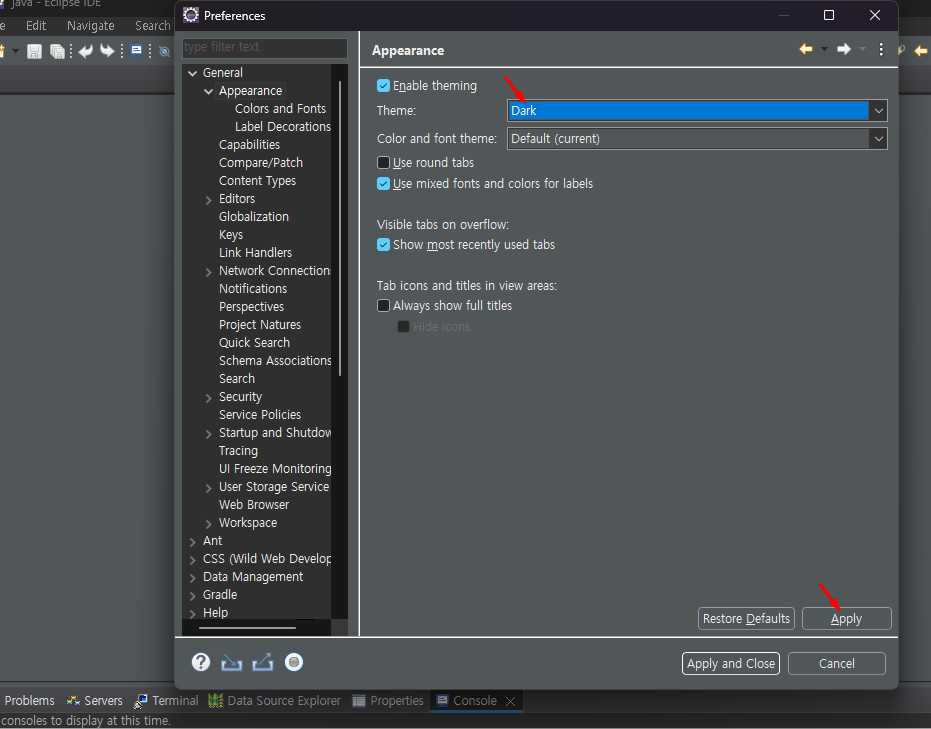Click the Redo arrow in Eclipse toolbar
931x729 pixels.
tap(107, 51)
